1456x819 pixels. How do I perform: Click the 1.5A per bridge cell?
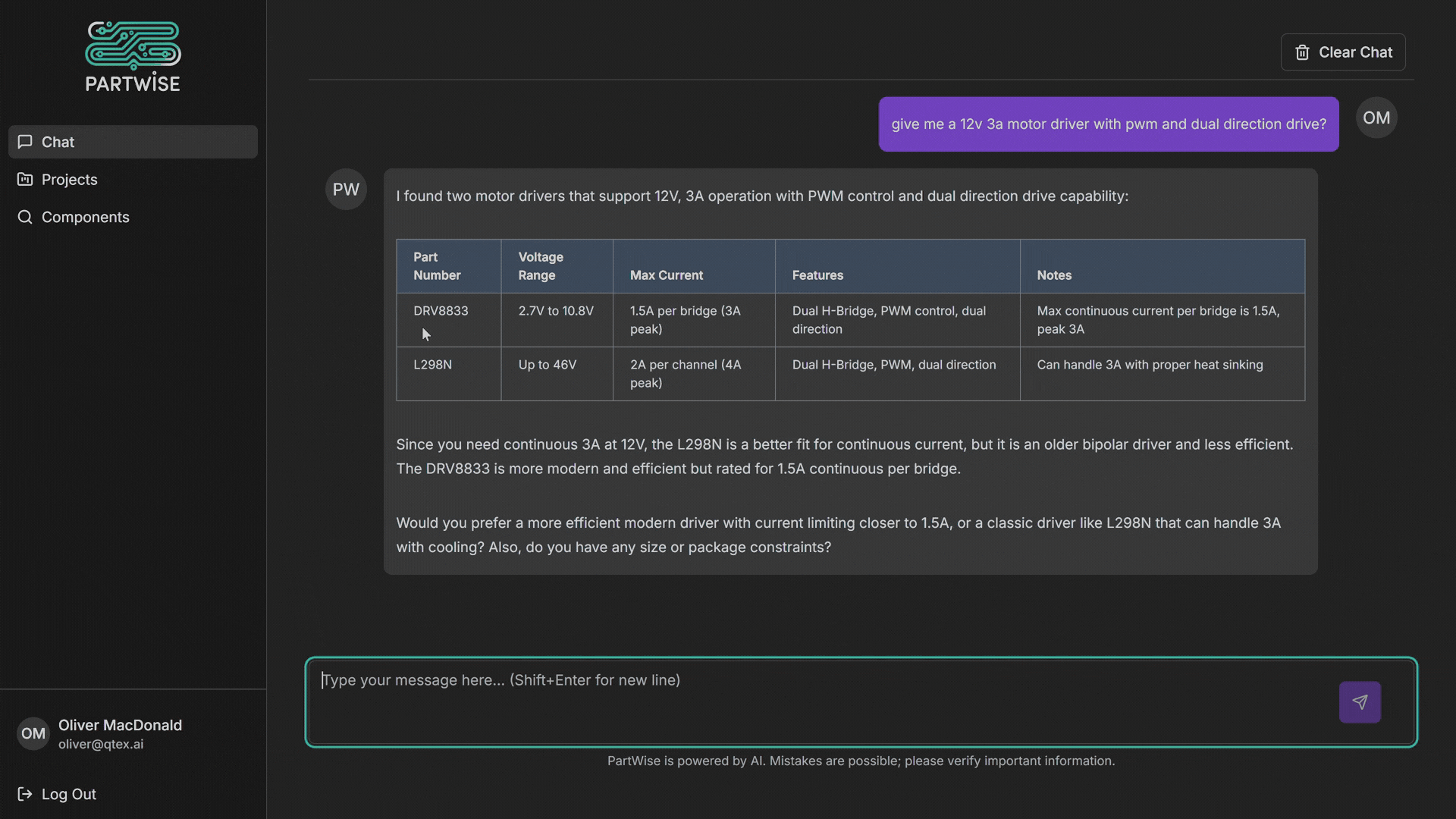(x=694, y=320)
